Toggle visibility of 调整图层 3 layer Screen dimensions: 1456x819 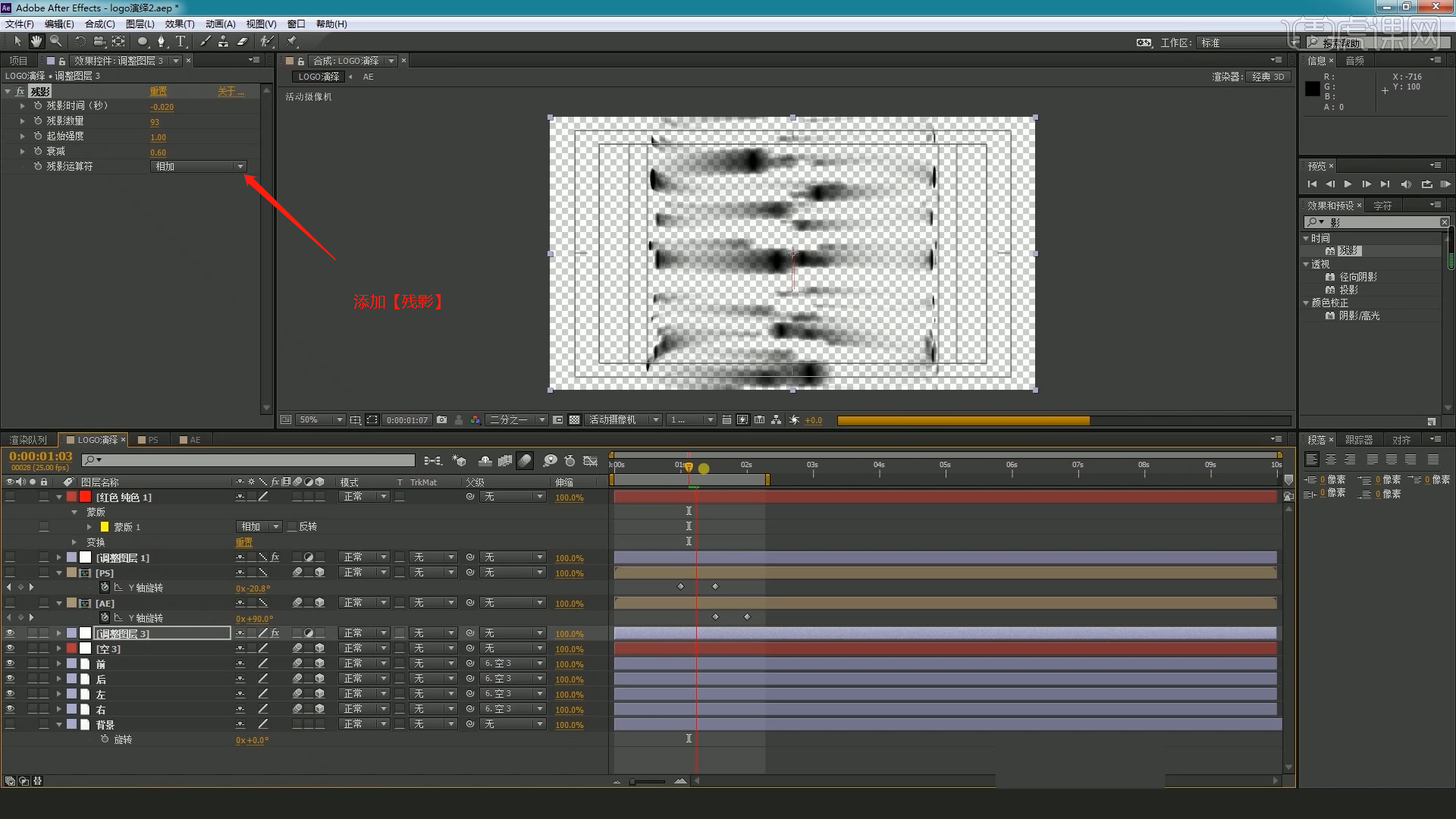pyautogui.click(x=10, y=634)
